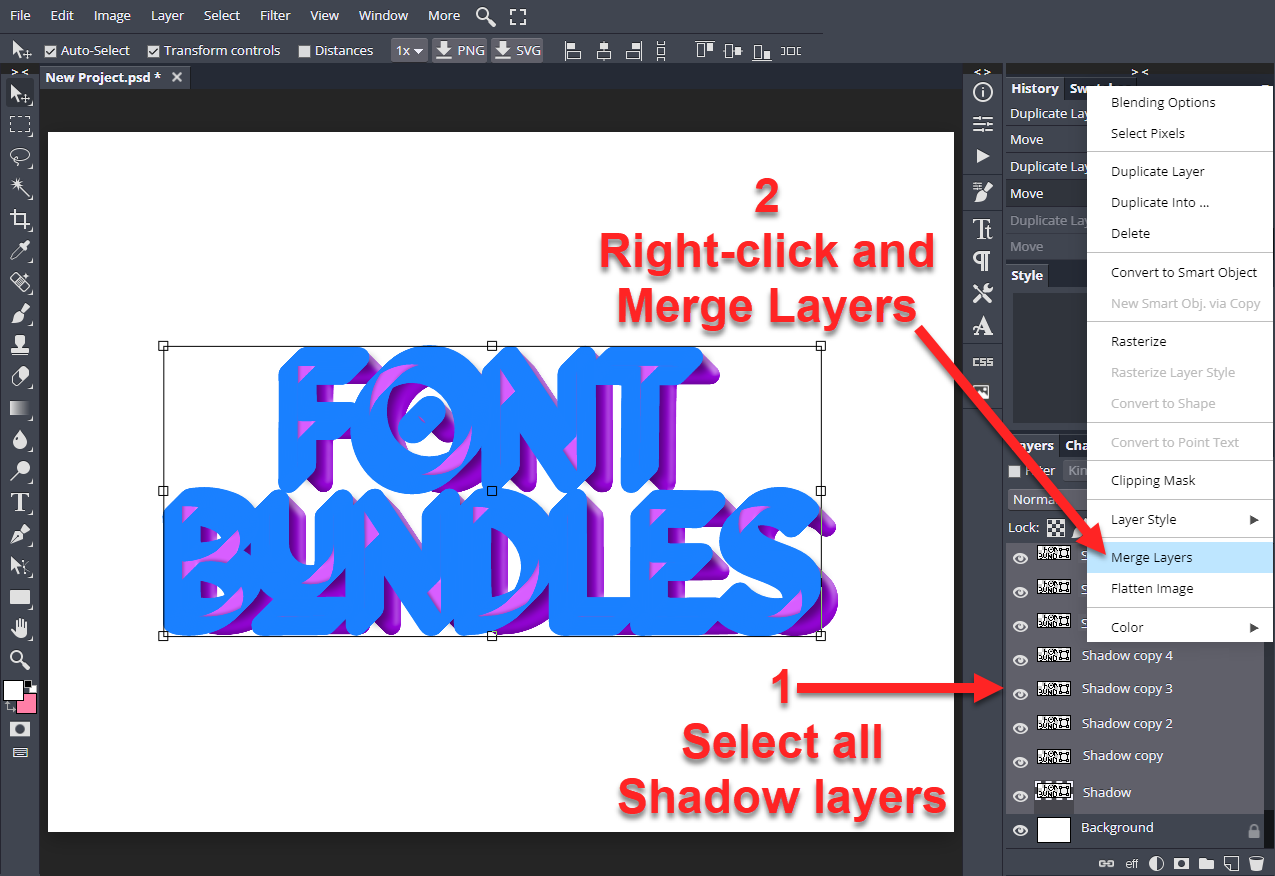1275x876 pixels.
Task: Open the CSS panel icon
Action: pyautogui.click(x=983, y=362)
